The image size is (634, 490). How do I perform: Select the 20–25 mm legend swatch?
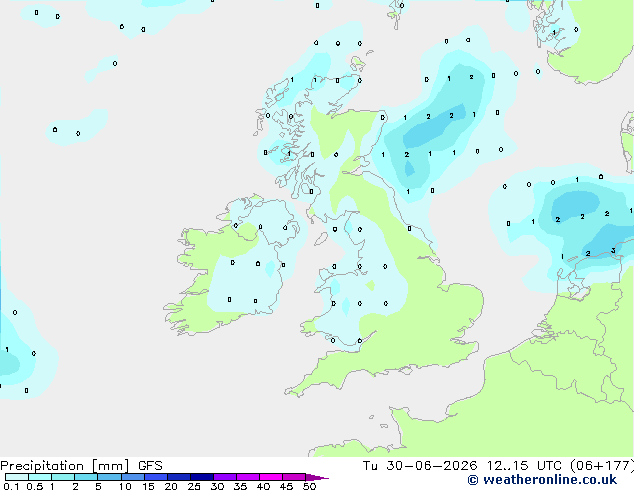click(179, 477)
